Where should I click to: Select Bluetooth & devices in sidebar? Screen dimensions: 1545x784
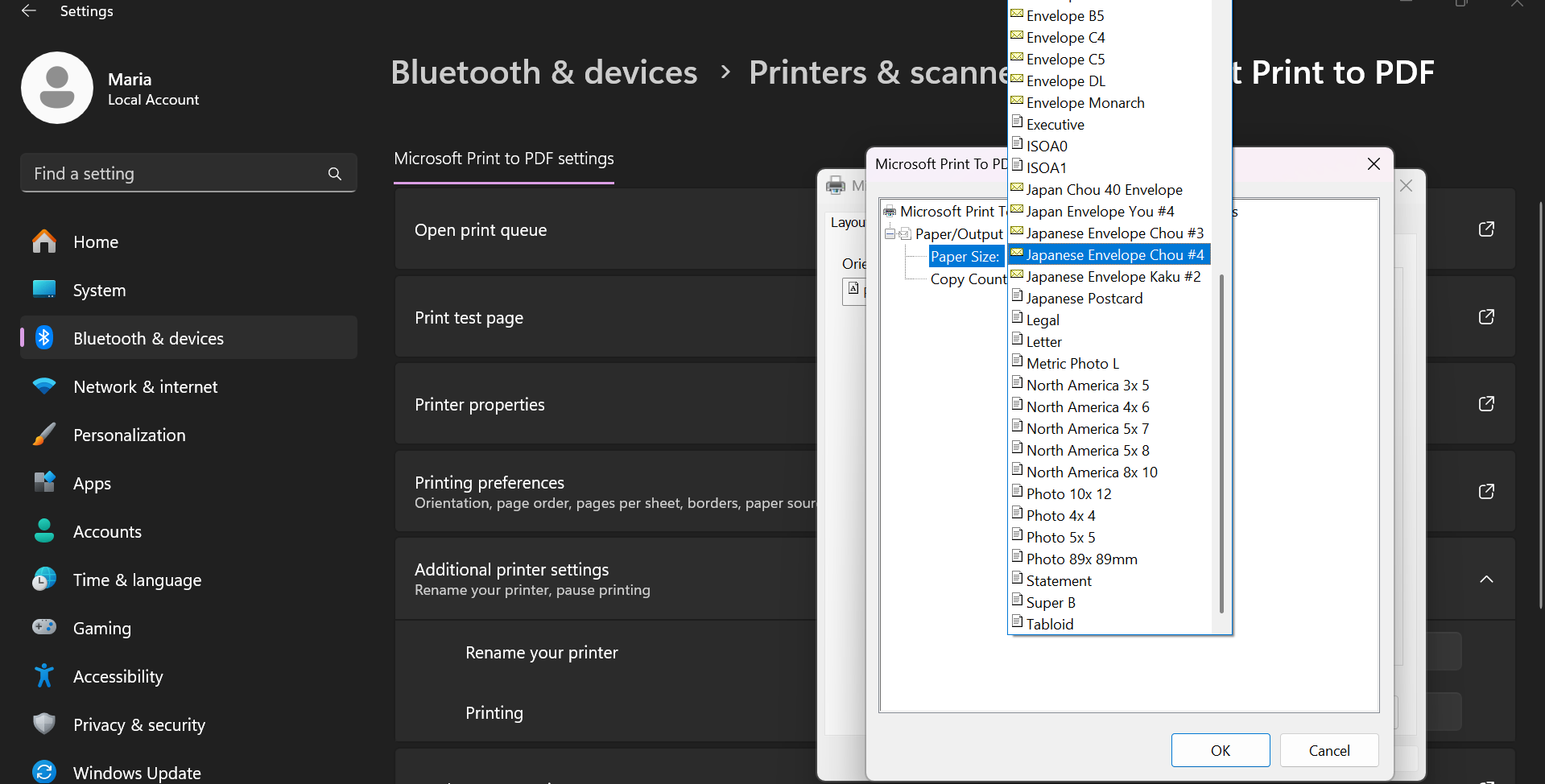(188, 338)
